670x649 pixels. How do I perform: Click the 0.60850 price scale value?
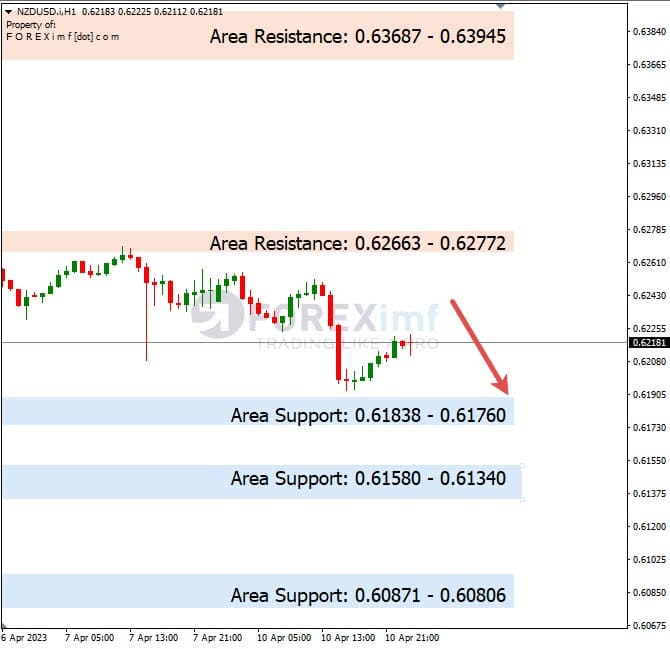(649, 593)
